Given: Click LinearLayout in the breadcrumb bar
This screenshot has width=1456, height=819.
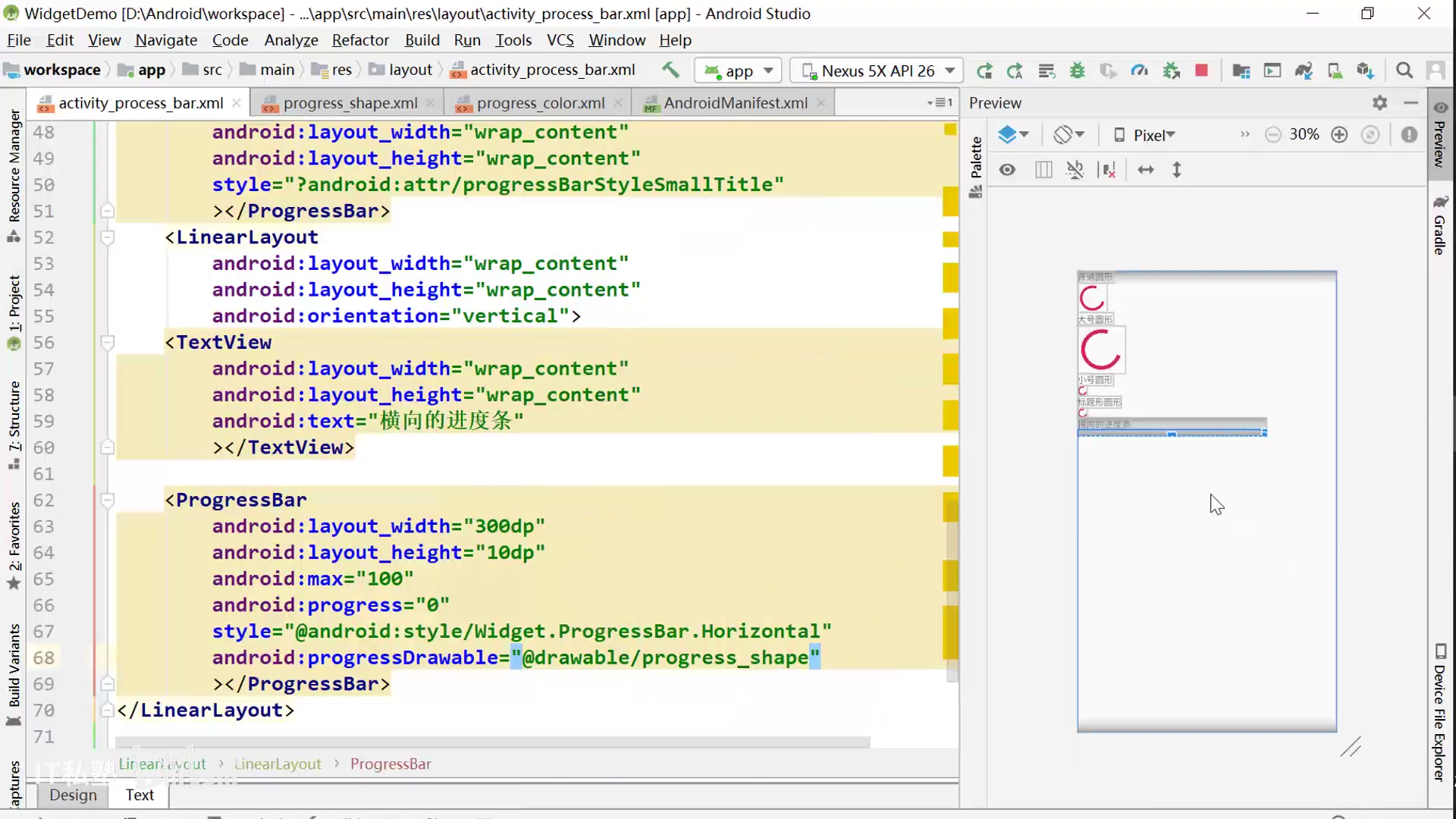Looking at the screenshot, I should [x=278, y=764].
